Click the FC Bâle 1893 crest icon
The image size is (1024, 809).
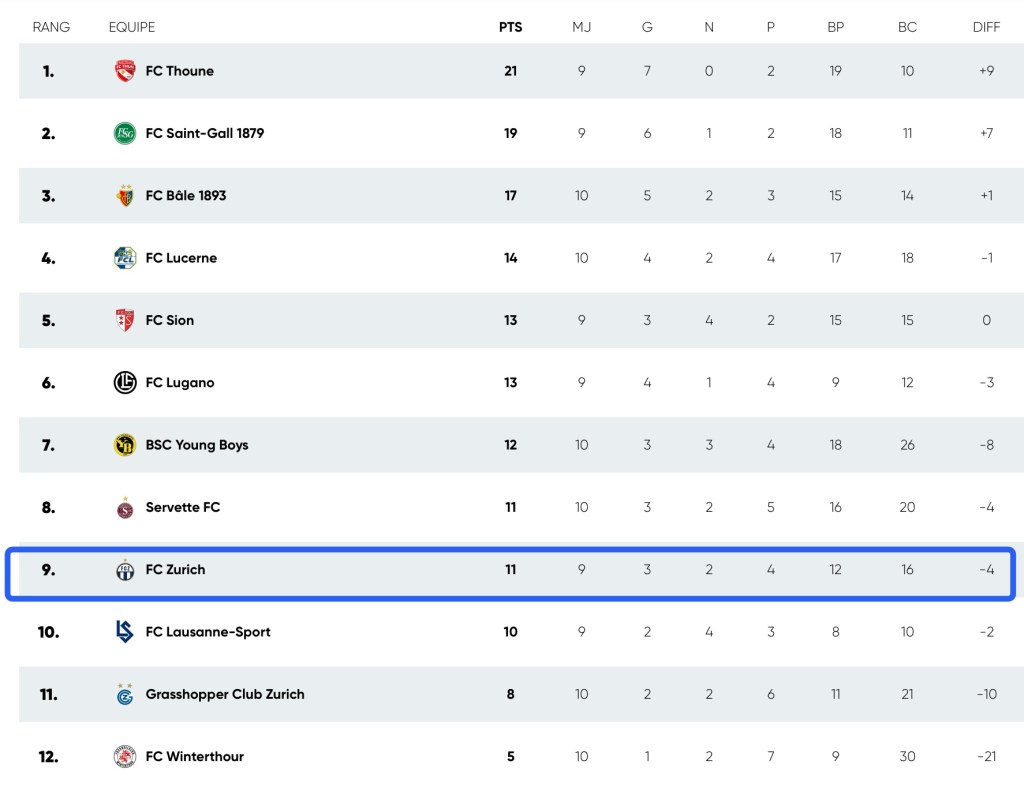tap(124, 196)
